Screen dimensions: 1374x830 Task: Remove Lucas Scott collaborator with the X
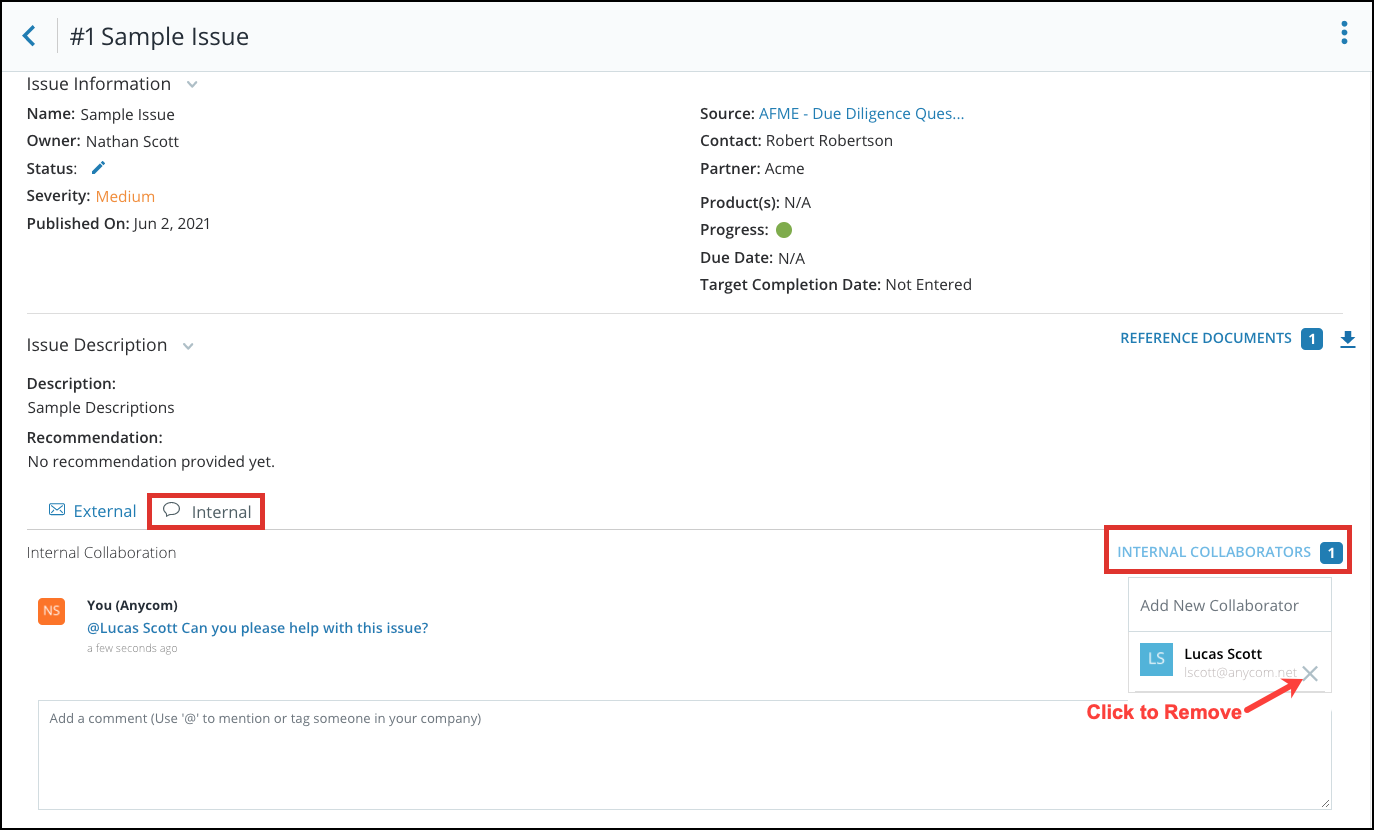tap(1310, 674)
